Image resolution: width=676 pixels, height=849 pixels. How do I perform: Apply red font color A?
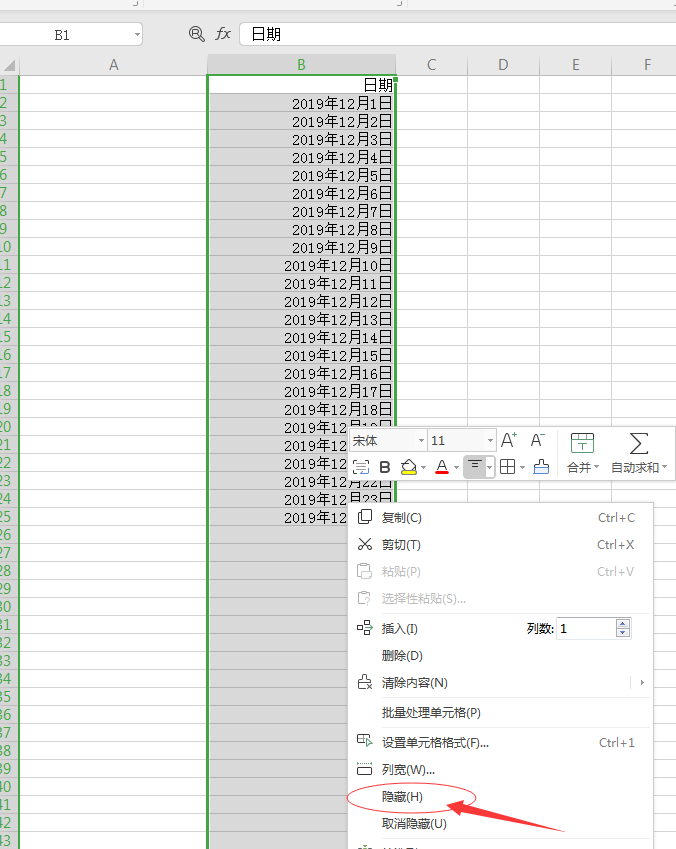click(x=442, y=467)
